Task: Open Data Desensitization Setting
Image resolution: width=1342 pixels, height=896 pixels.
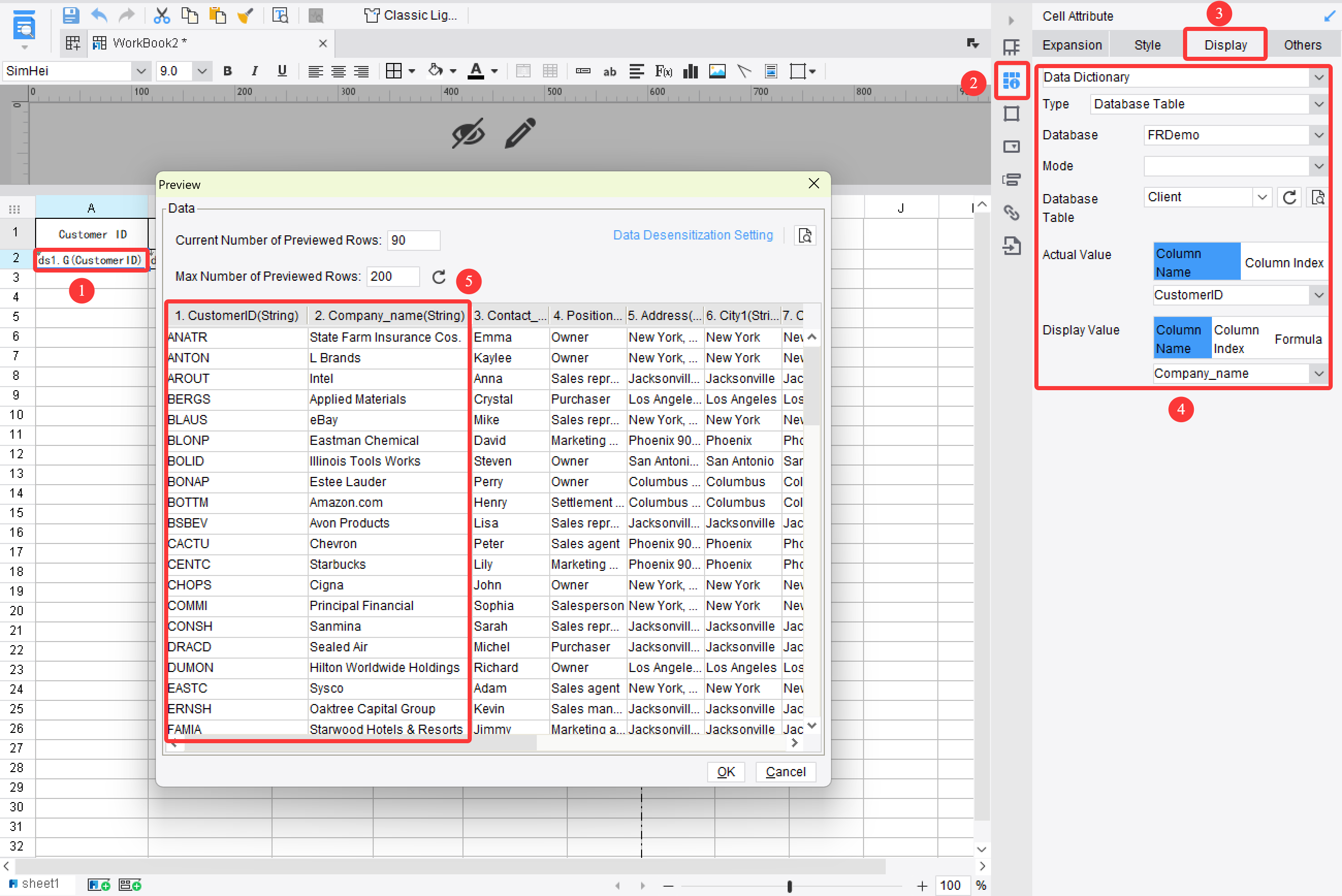Action: coord(693,235)
